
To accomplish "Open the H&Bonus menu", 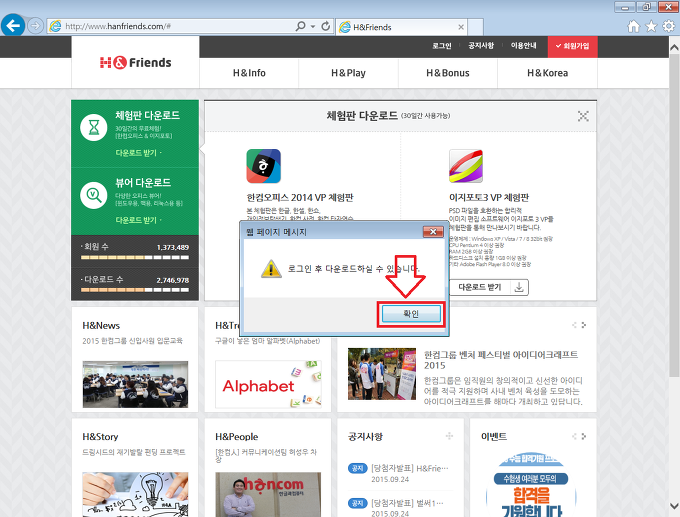I will click(x=448, y=73).
